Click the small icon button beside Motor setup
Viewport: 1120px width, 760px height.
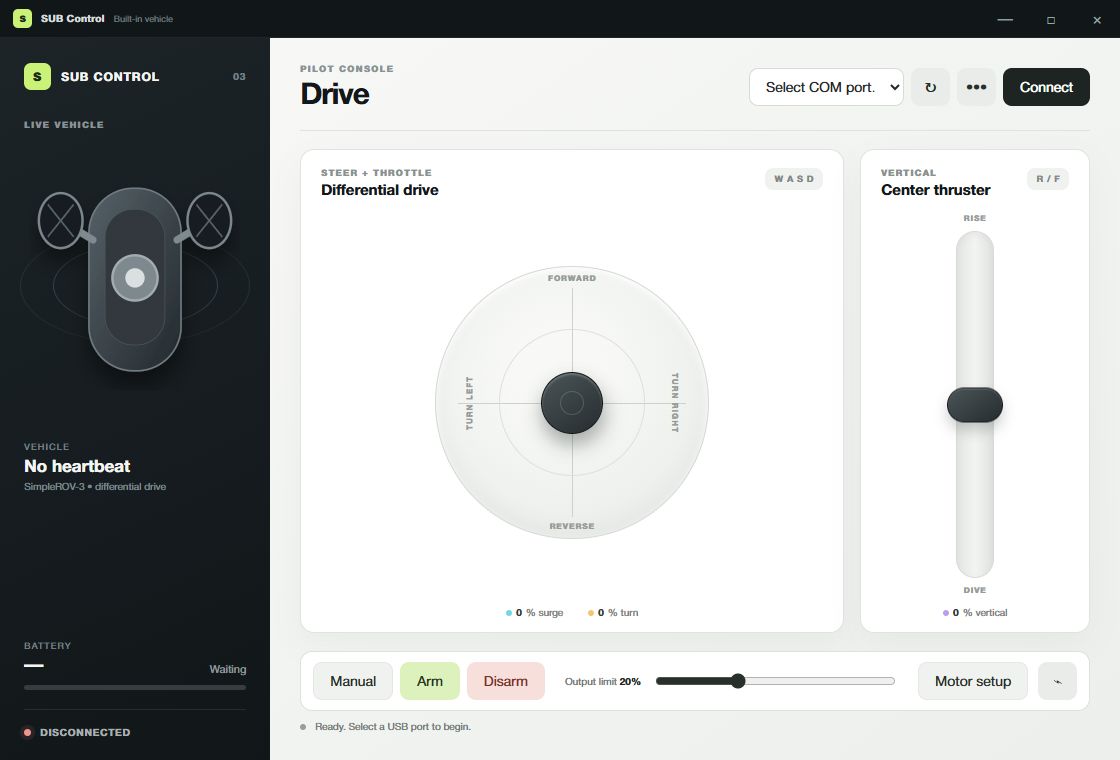[1057, 681]
